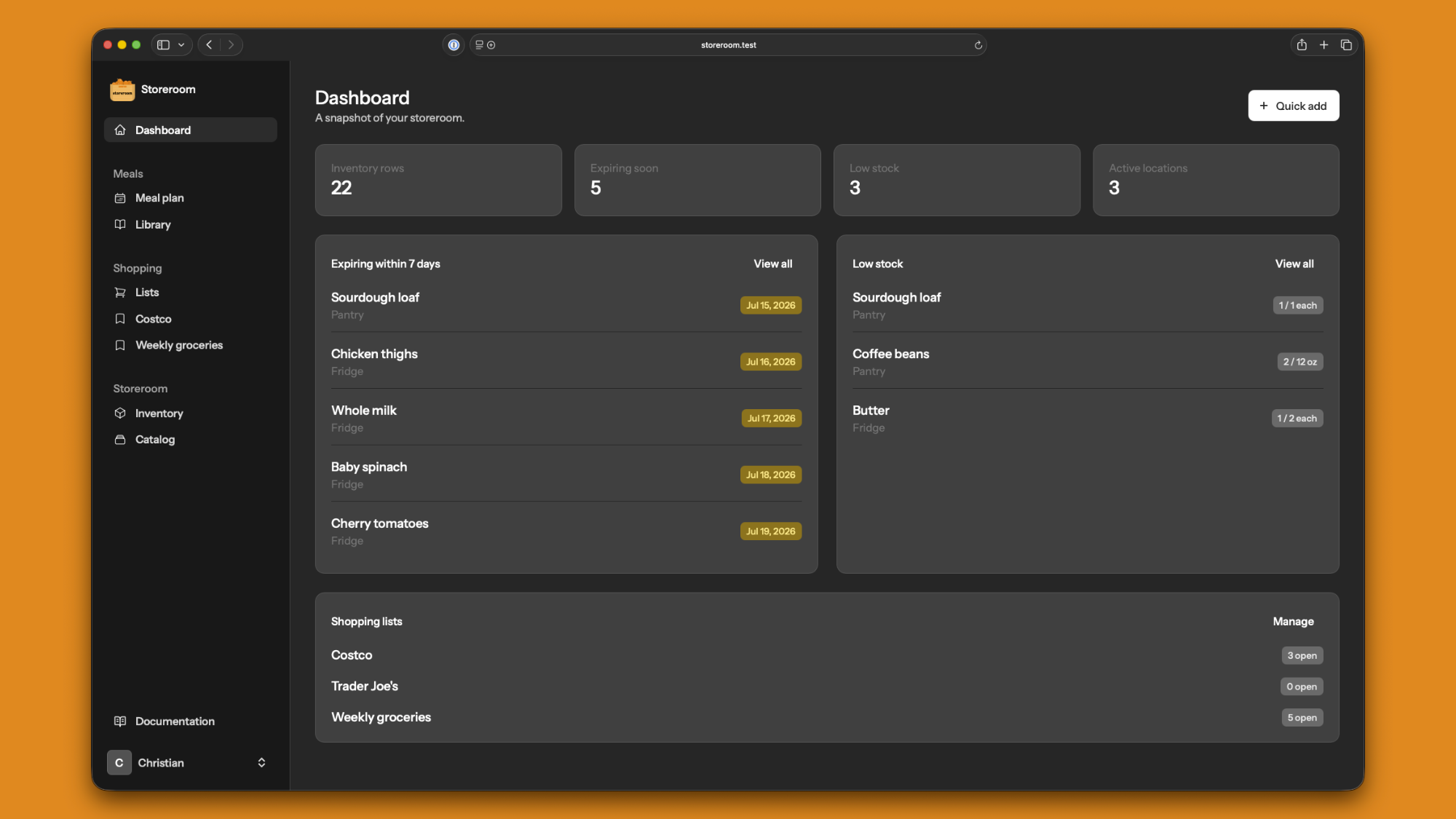Click the Meal plan calendar icon
The height and width of the screenshot is (819, 1456).
pyautogui.click(x=120, y=198)
